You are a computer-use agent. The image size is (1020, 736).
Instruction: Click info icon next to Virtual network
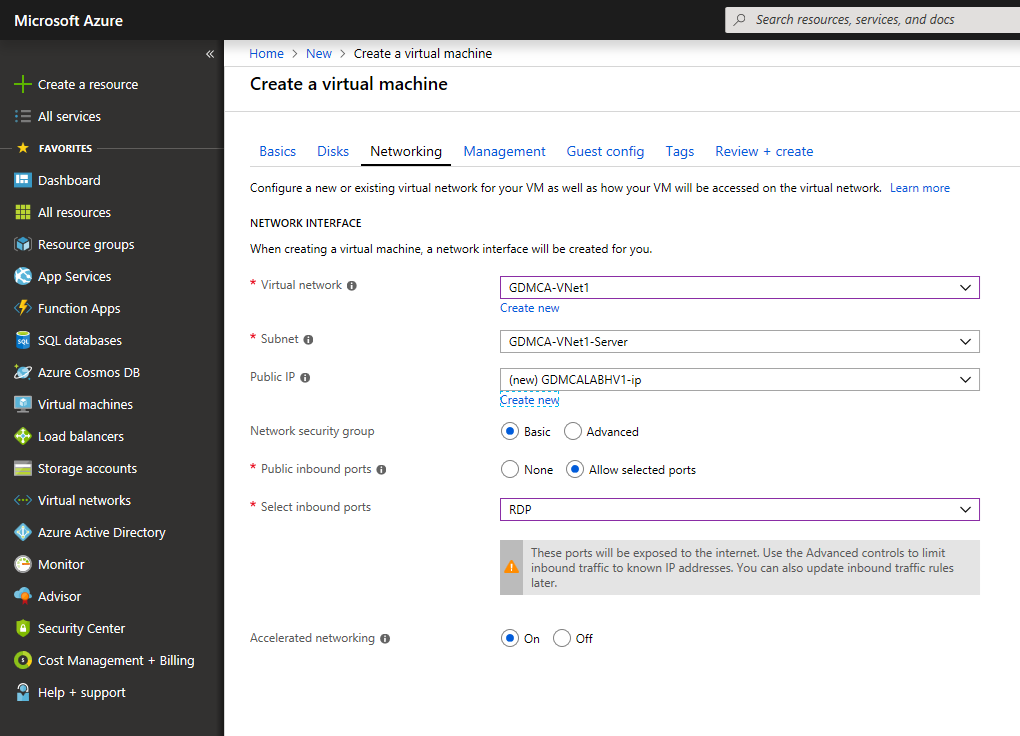coord(352,286)
